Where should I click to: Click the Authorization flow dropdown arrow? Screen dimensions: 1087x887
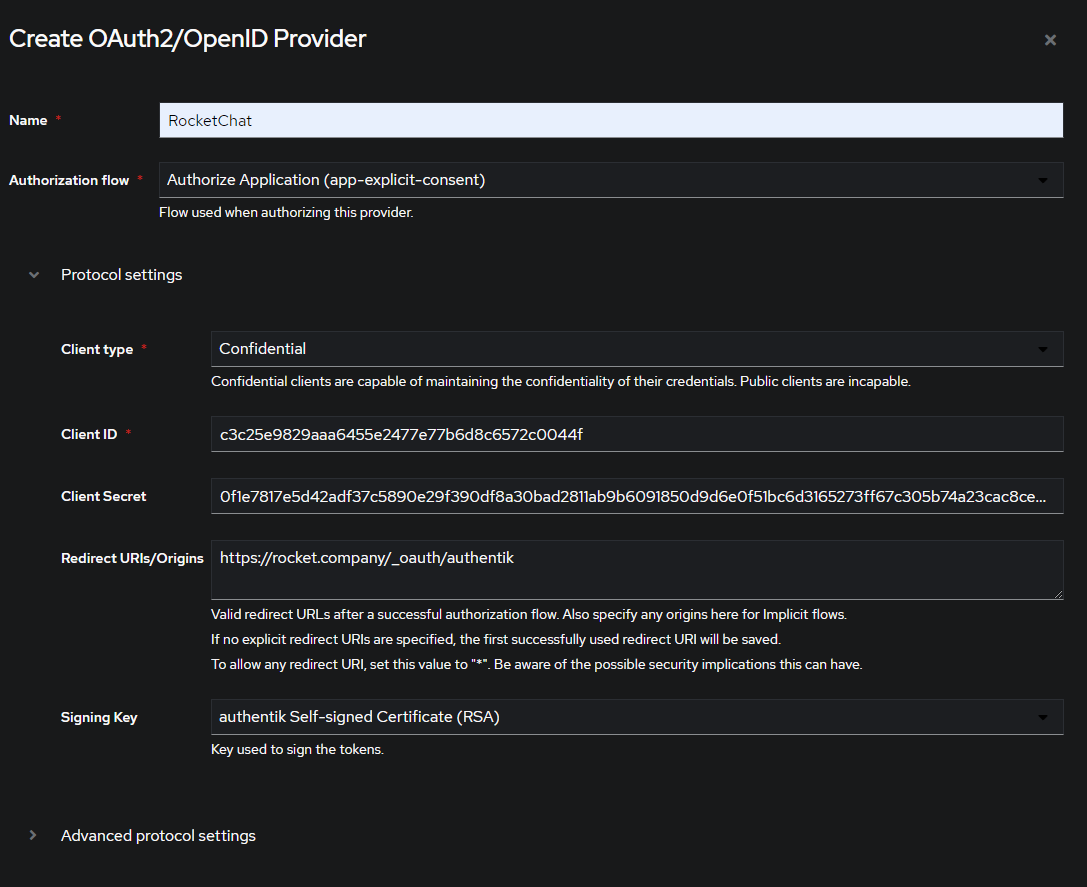1043,181
